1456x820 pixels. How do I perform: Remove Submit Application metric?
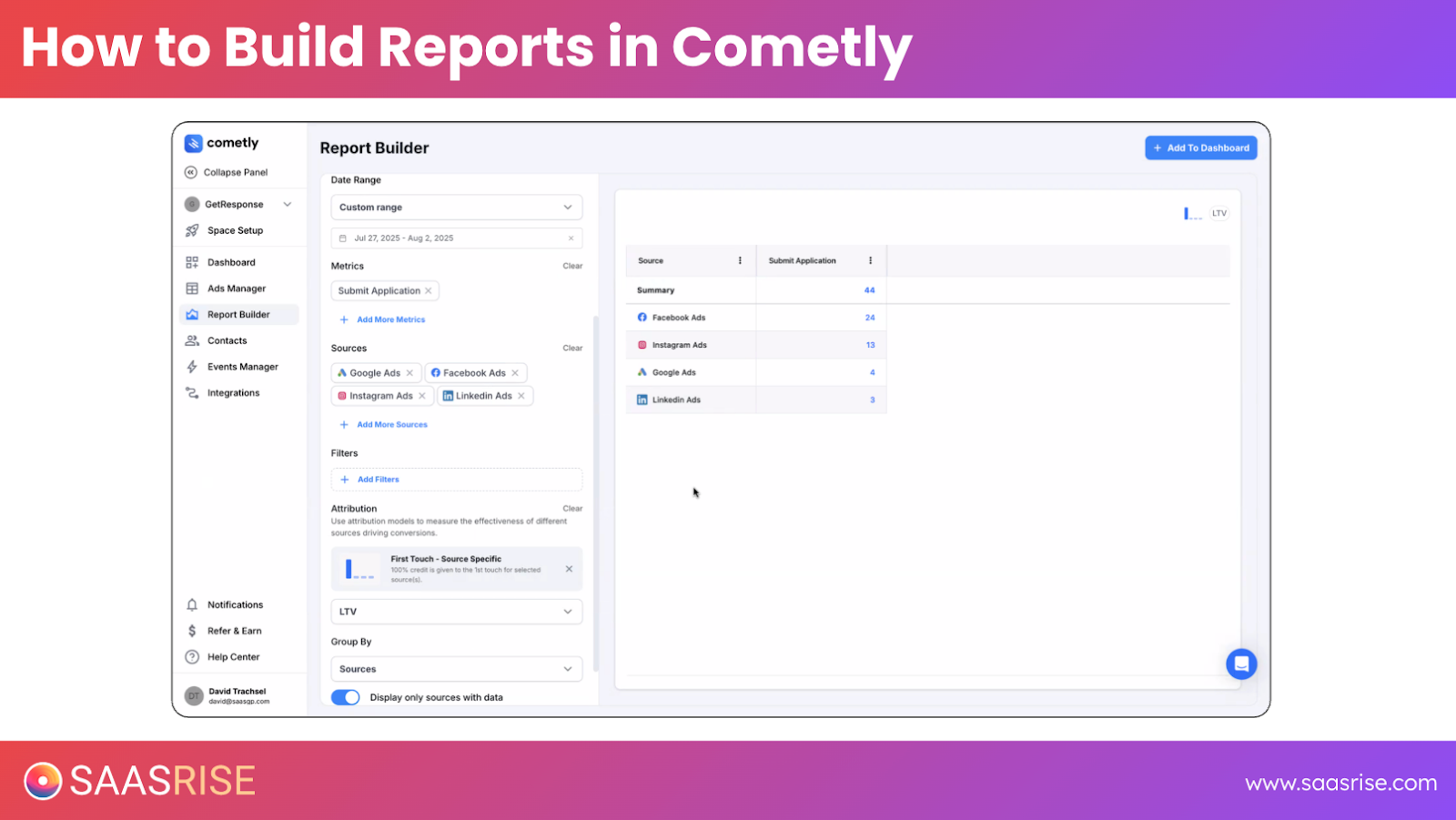(429, 291)
